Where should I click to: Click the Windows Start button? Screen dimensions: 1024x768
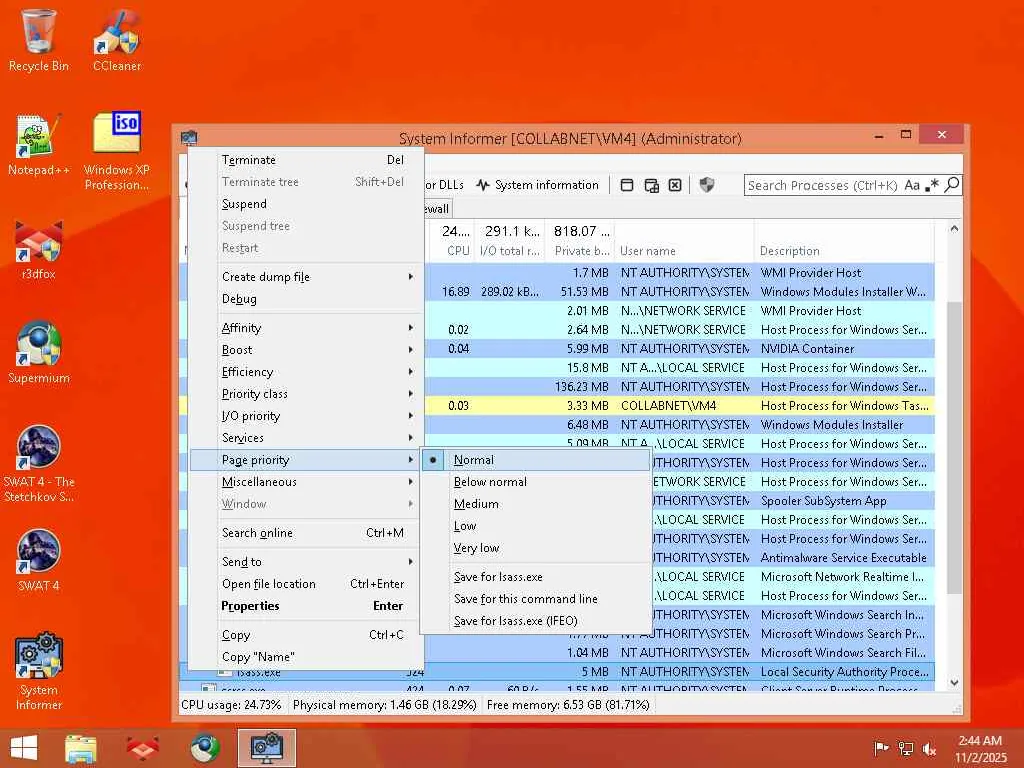click(x=24, y=748)
